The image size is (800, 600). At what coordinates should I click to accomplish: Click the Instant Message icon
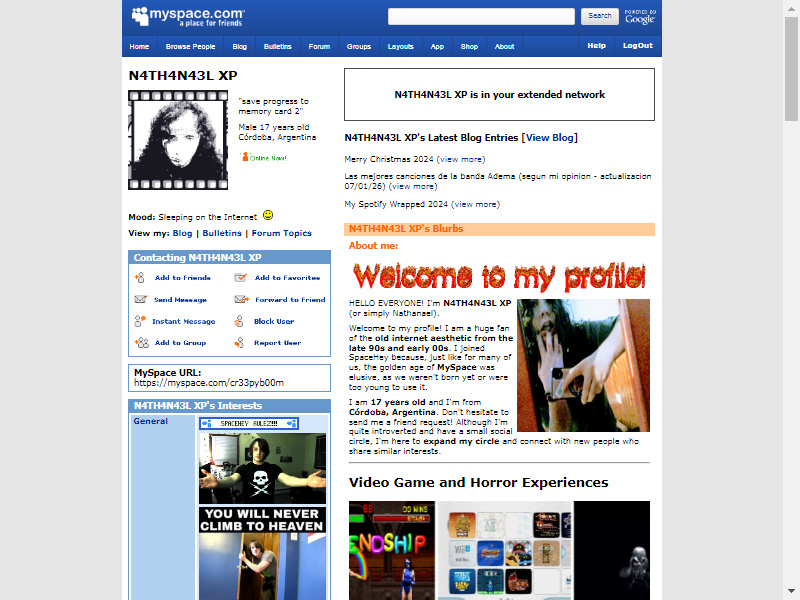tap(139, 321)
